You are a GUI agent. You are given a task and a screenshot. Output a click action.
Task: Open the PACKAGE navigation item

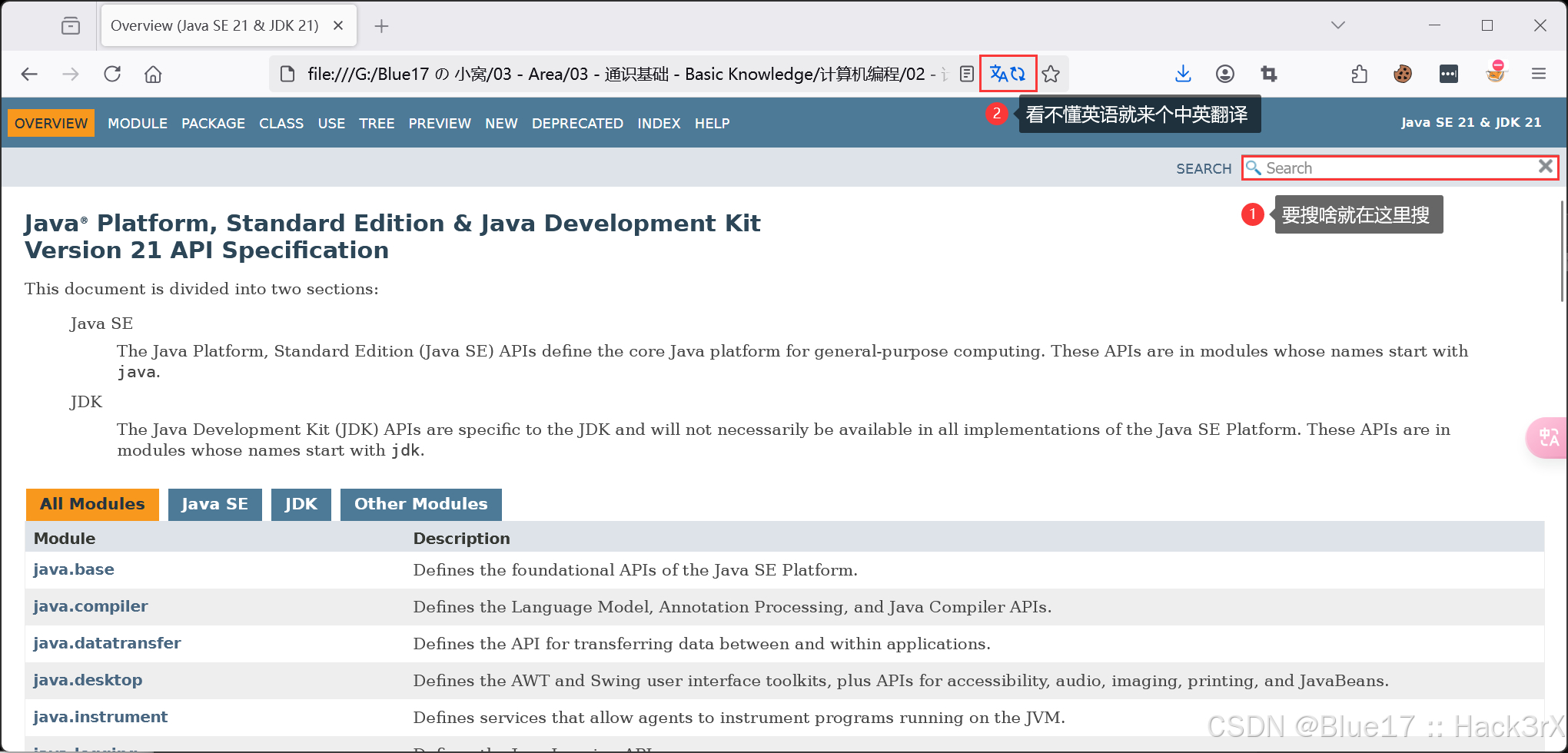(x=213, y=123)
